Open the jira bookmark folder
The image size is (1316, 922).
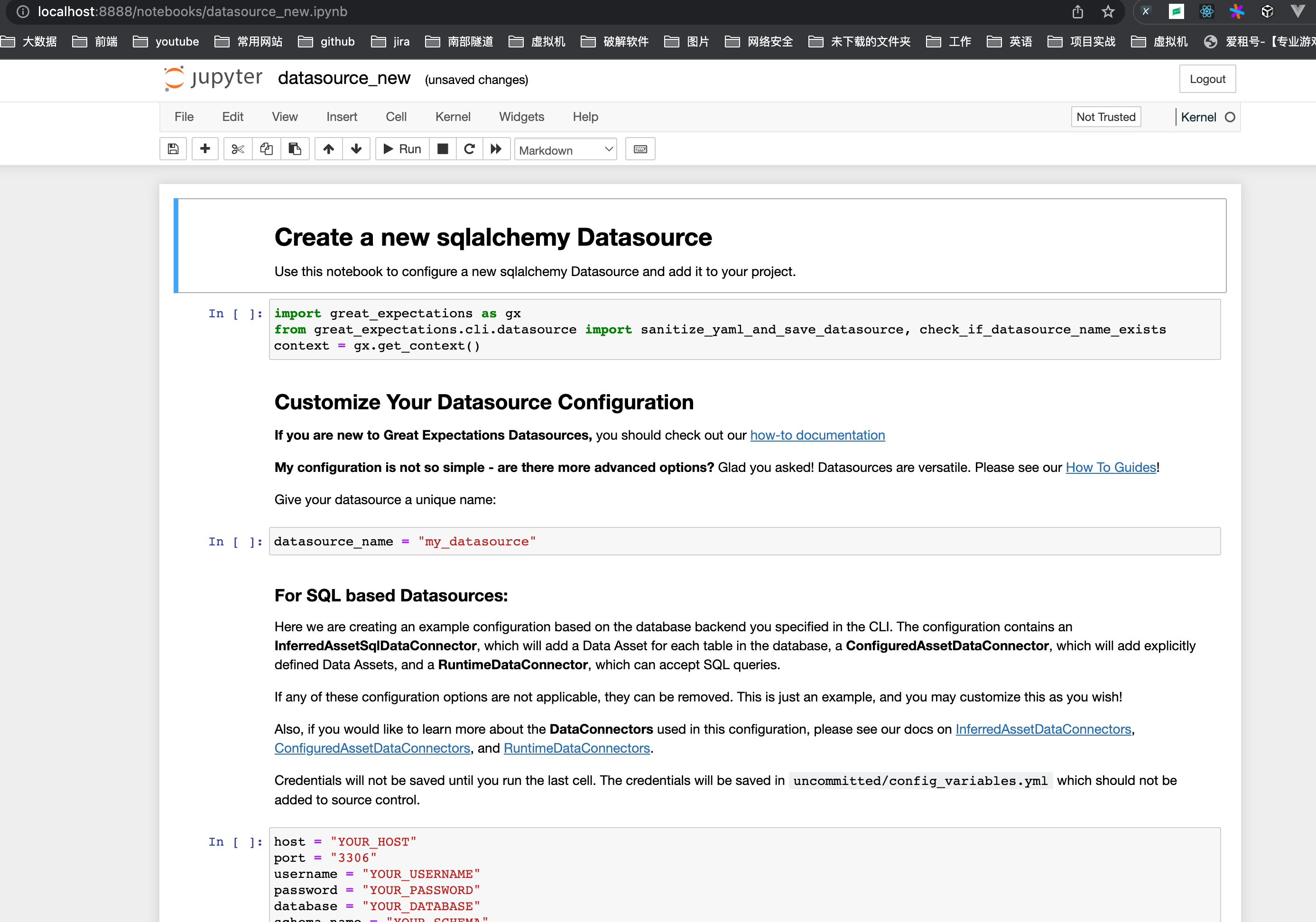pyautogui.click(x=390, y=41)
